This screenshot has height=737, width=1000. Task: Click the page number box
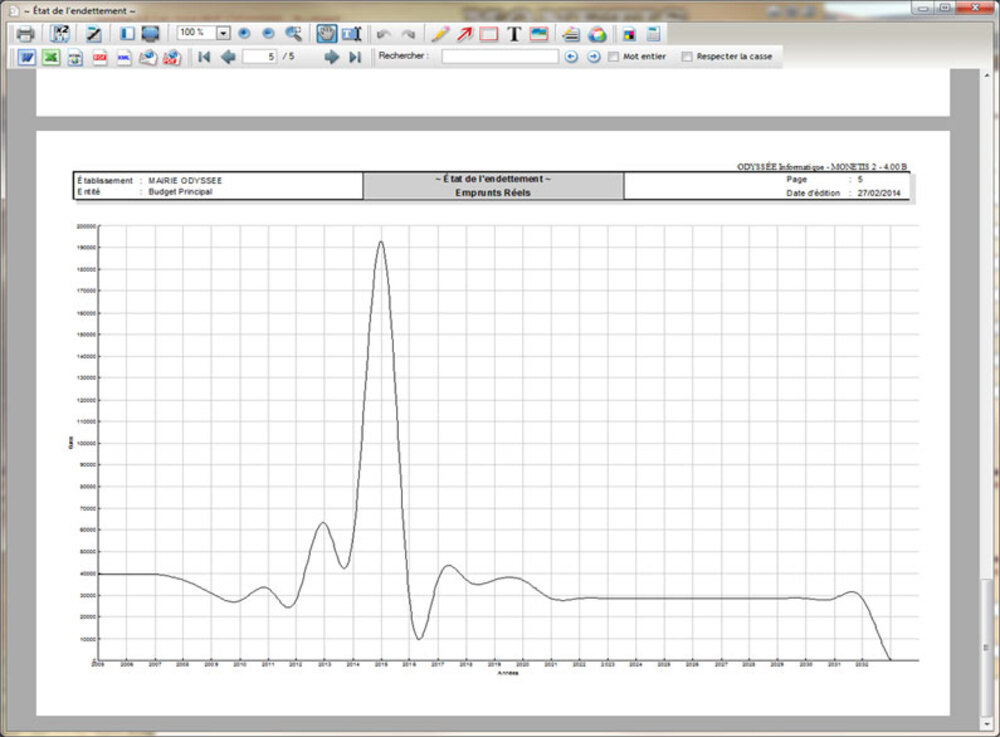(259, 57)
